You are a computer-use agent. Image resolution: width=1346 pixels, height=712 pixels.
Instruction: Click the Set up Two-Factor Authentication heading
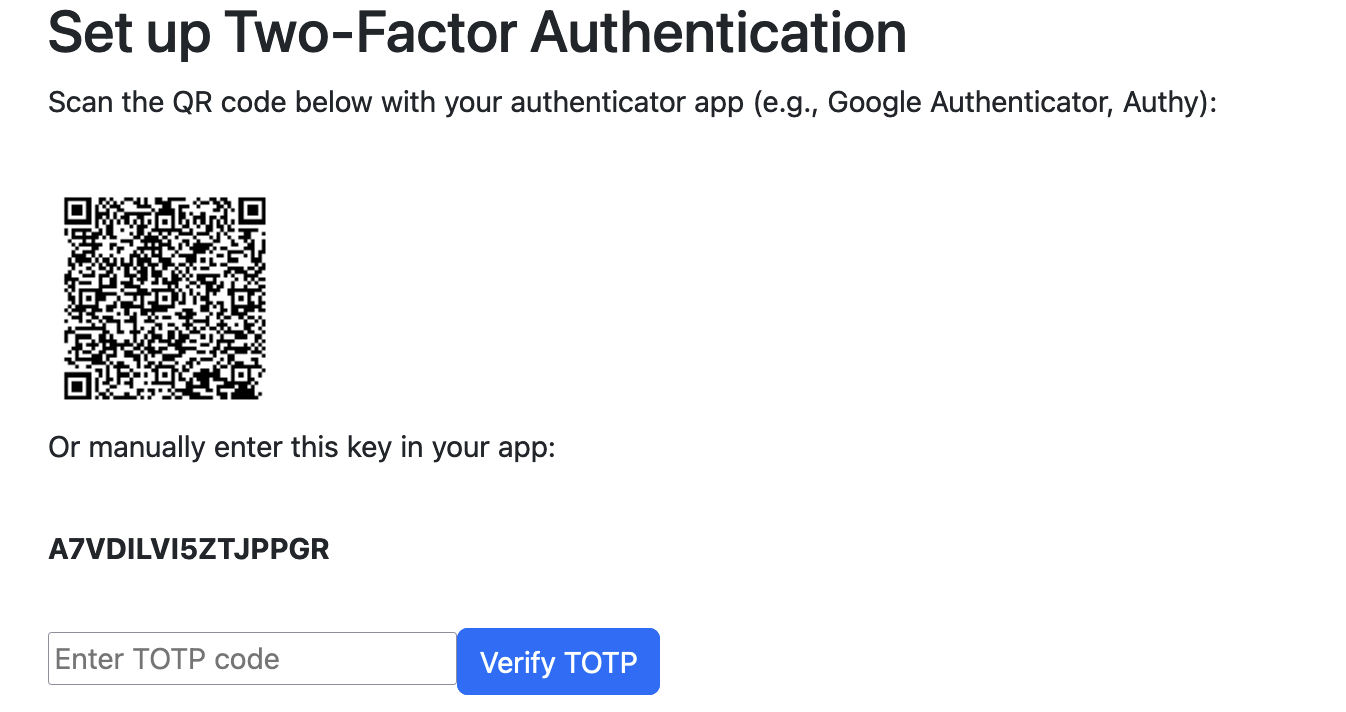click(478, 32)
